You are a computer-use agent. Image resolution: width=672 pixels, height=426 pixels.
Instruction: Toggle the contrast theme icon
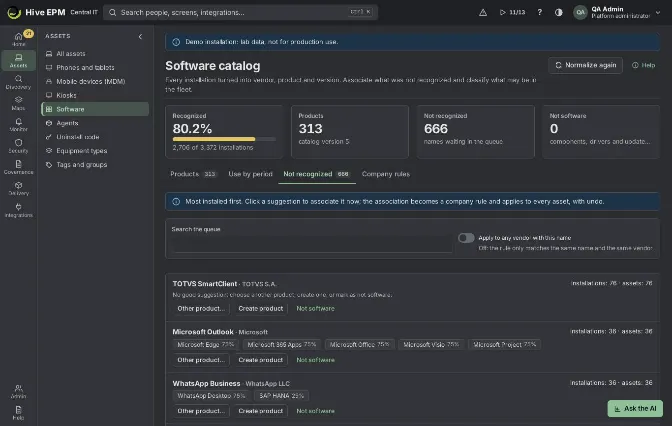(x=558, y=12)
